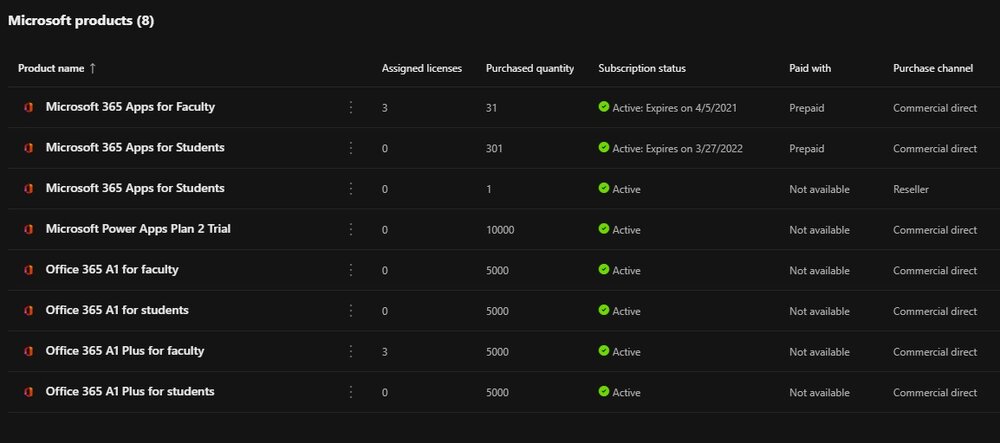Click the Active: Expires on 4/5/2021 text
The width and height of the screenshot is (1000, 443).
pyautogui.click(x=675, y=108)
